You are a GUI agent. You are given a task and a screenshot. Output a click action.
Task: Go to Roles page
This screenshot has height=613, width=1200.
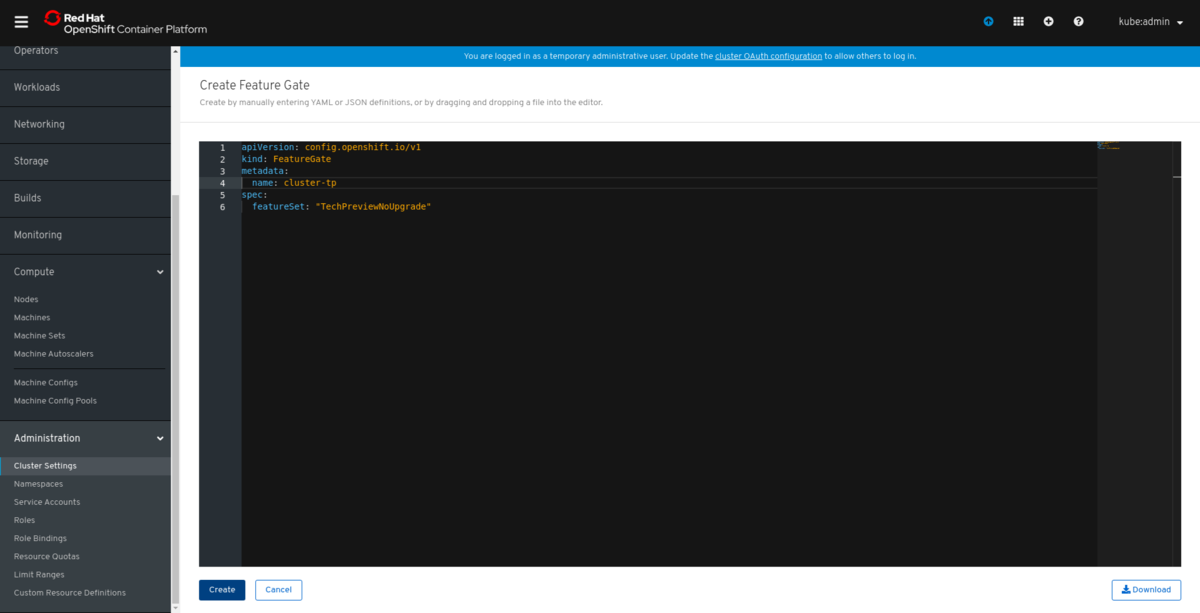click(x=24, y=520)
